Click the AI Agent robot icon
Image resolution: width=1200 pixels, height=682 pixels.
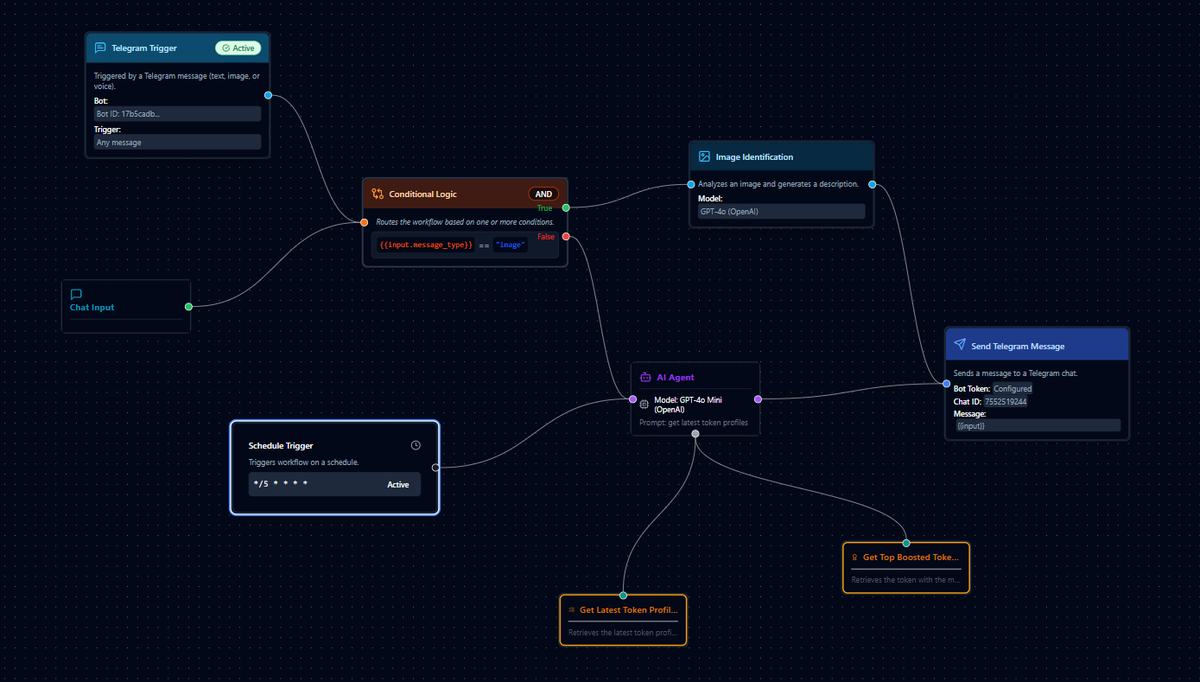(646, 377)
